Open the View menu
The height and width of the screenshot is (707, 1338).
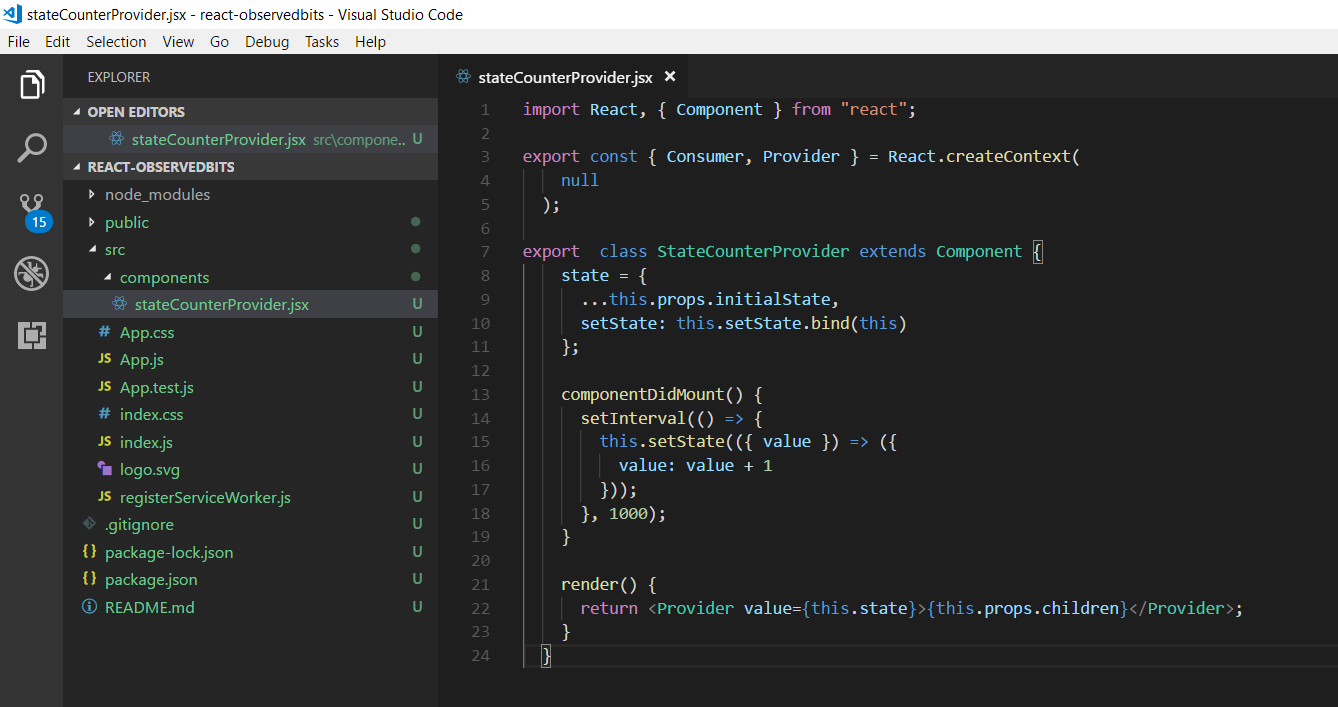[x=178, y=42]
